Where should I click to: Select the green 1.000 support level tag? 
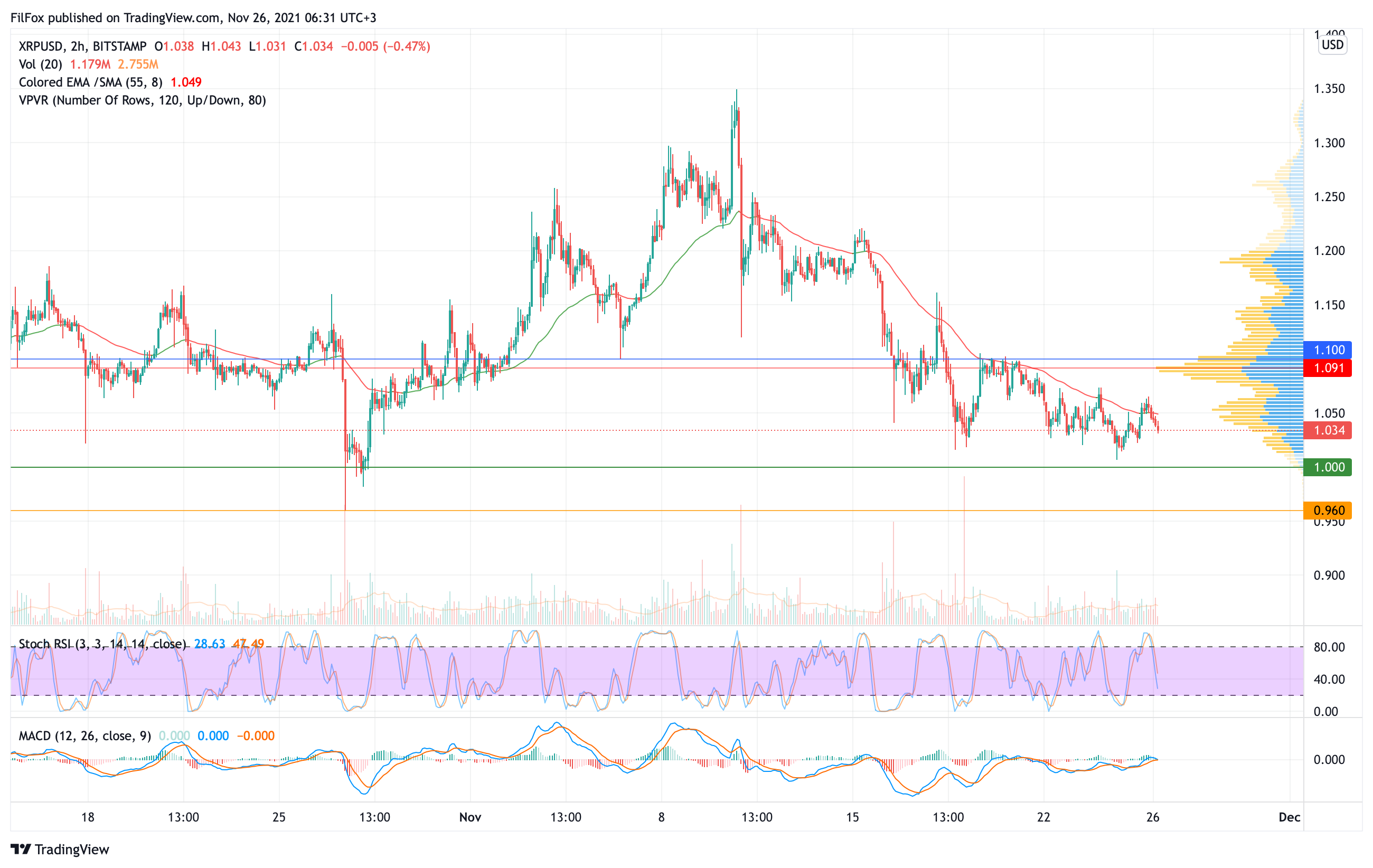[x=1329, y=467]
